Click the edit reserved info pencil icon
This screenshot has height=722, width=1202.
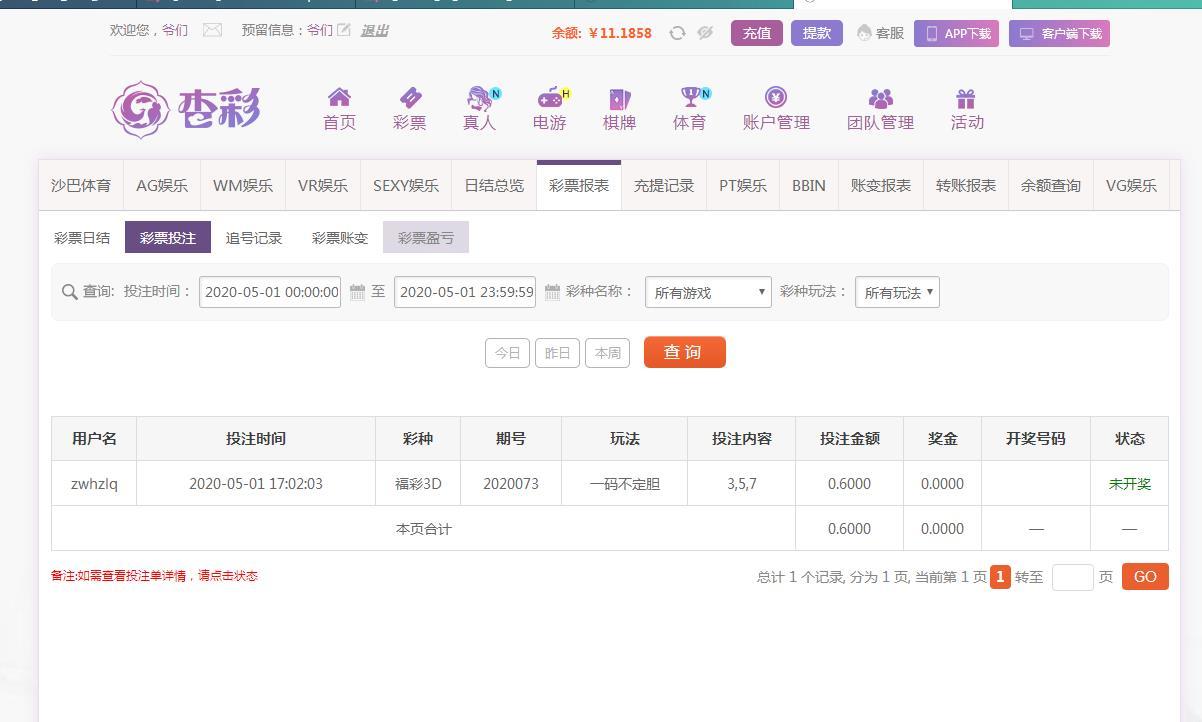pos(344,30)
